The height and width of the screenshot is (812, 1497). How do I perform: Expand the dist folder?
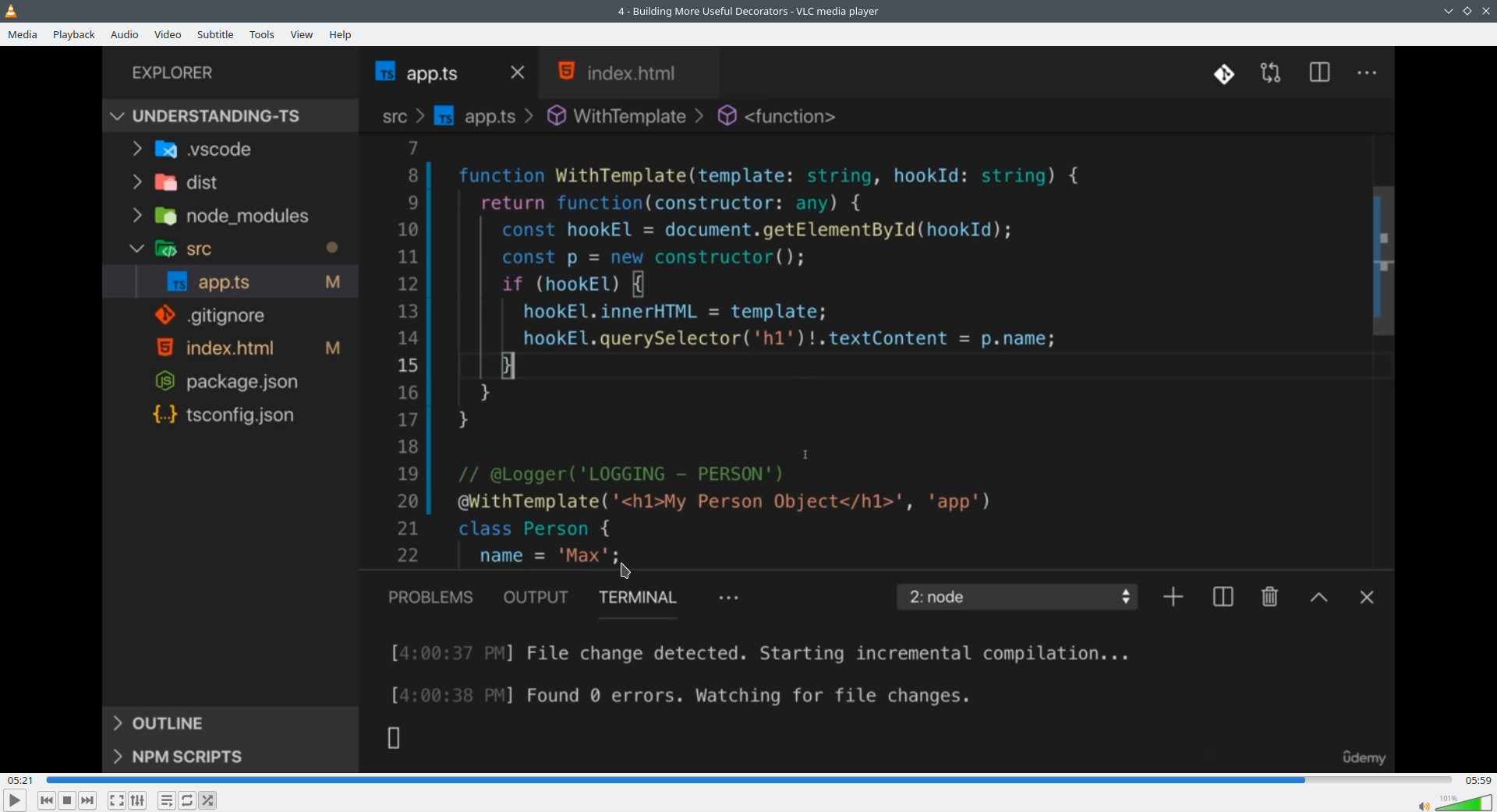[x=231, y=182]
